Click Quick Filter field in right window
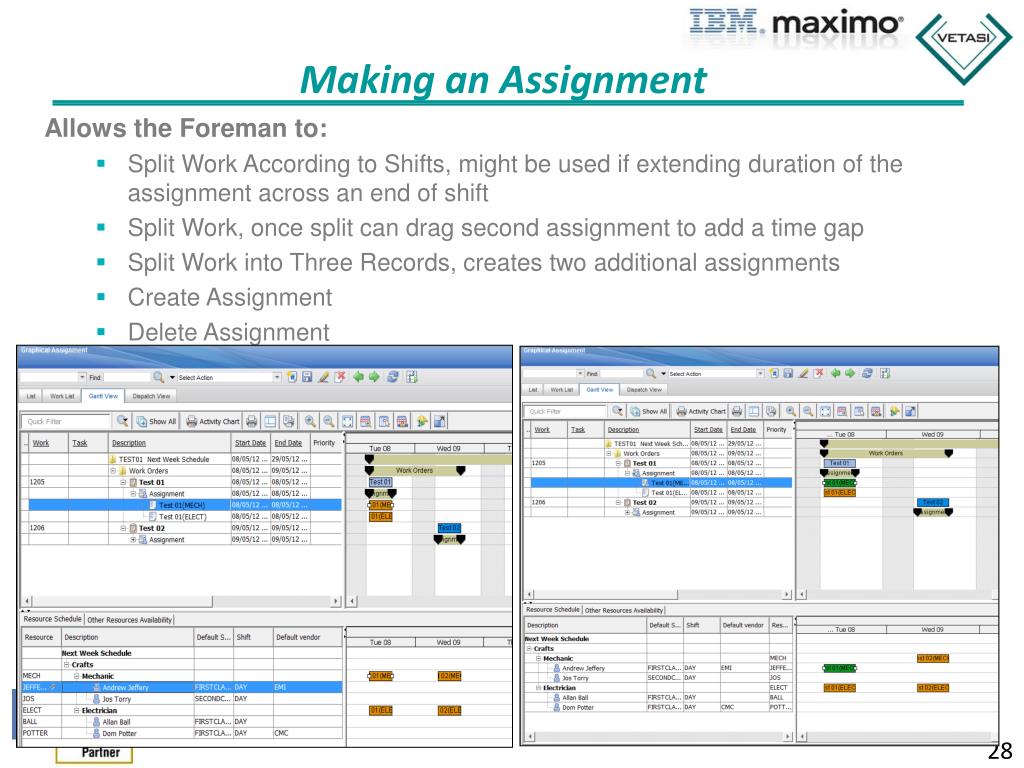 point(567,411)
